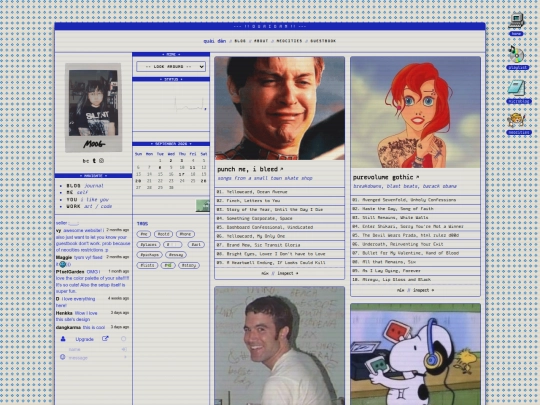Select September 11 on the calendar
Image resolution: width=540 pixels, height=405 pixels.
193,167
